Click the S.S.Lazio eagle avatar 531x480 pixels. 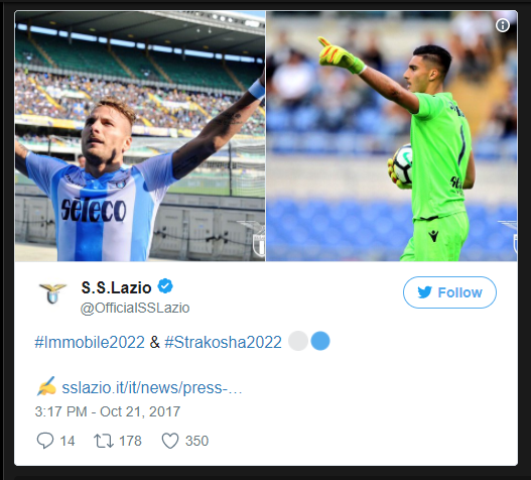tap(52, 293)
